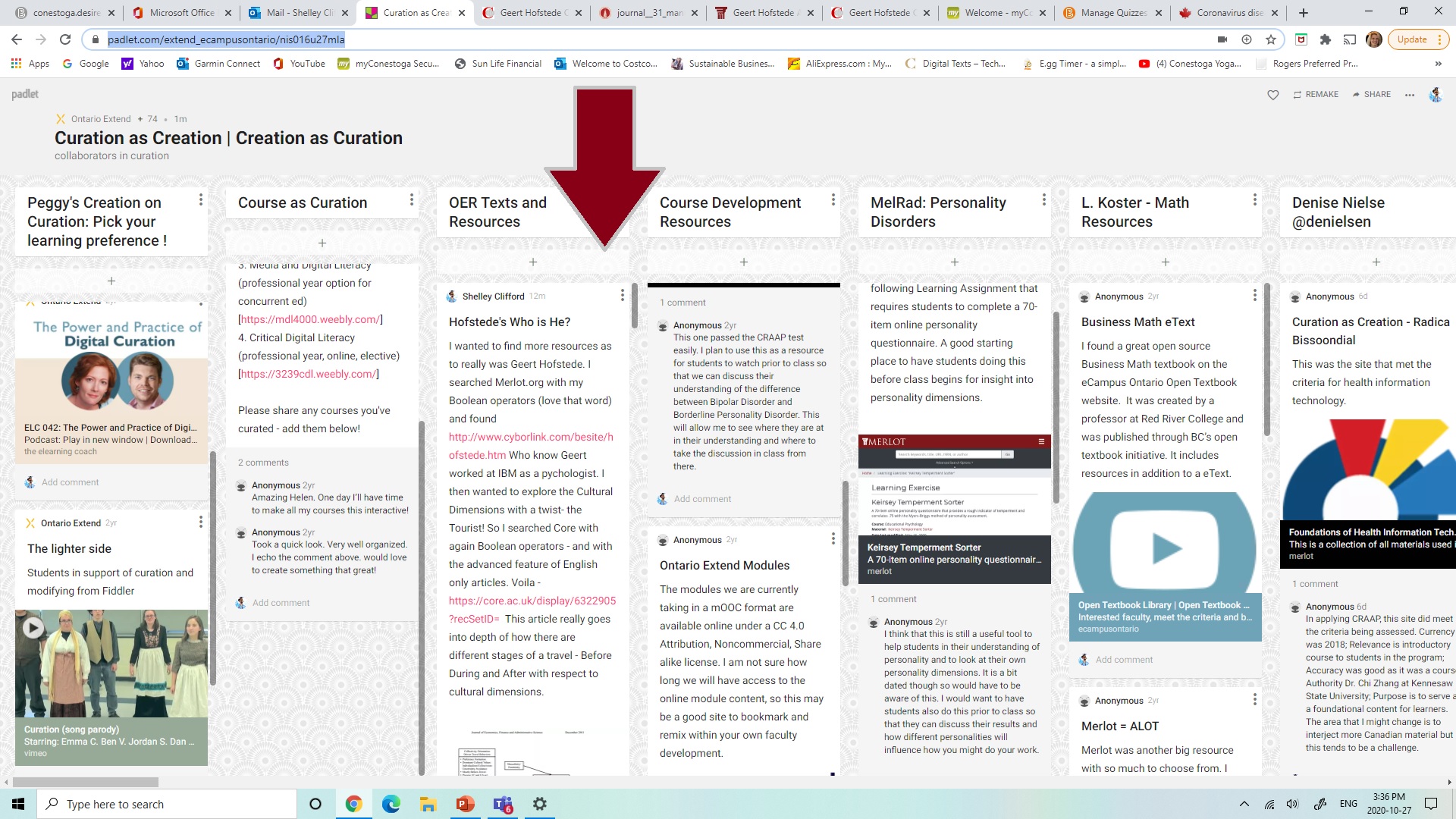Image resolution: width=1456 pixels, height=819 pixels.
Task: Switch to the Coronavirus disease tab
Action: (1229, 13)
